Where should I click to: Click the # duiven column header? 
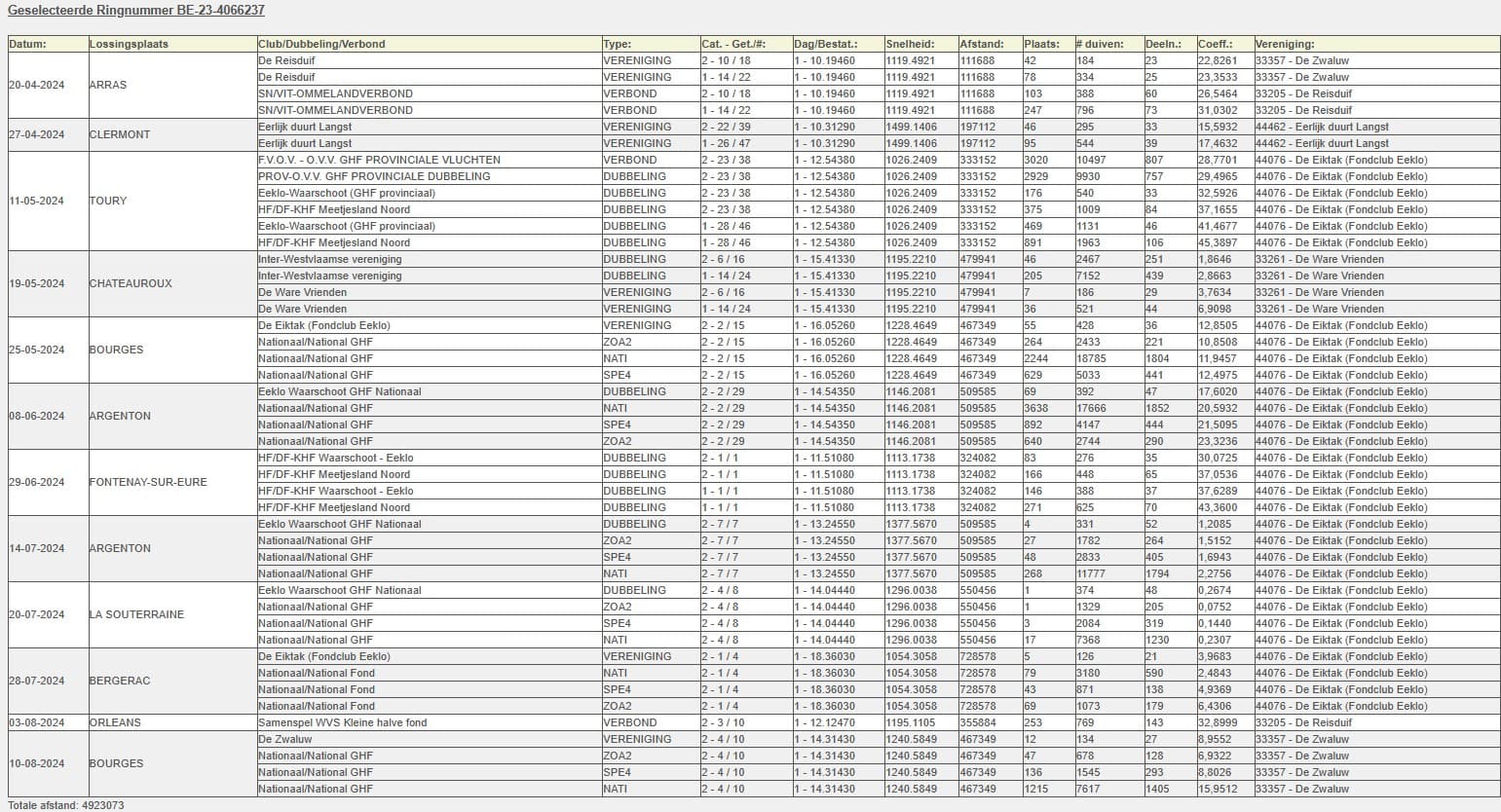[x=1100, y=44]
